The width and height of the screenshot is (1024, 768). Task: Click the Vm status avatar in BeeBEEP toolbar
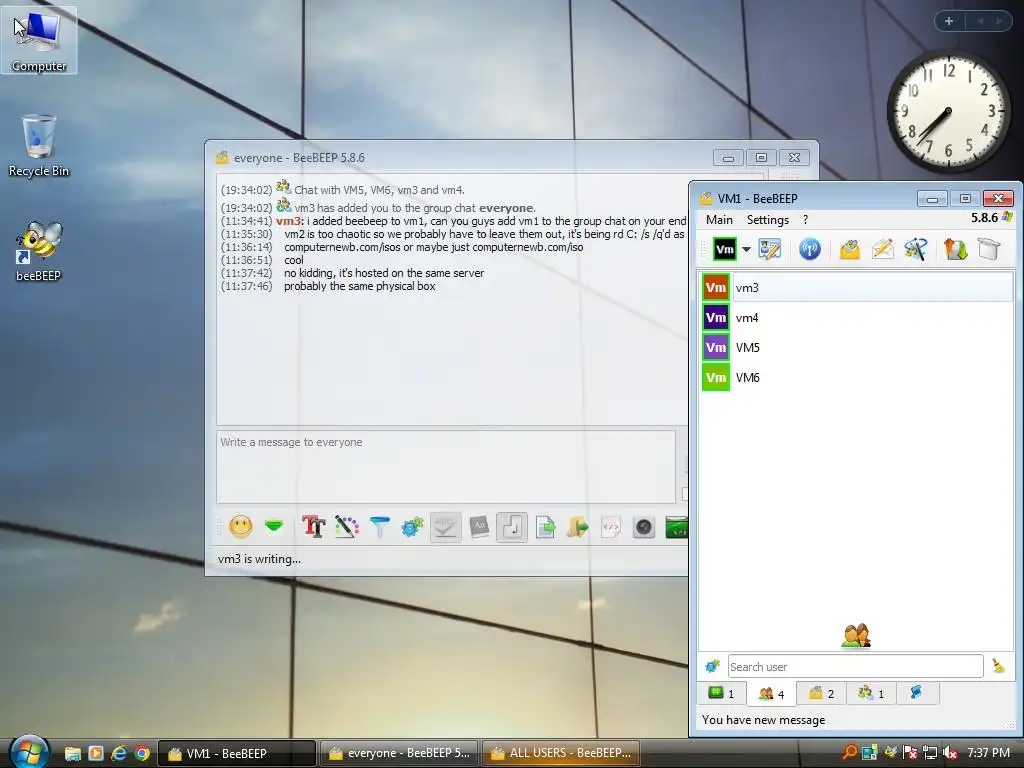point(724,249)
